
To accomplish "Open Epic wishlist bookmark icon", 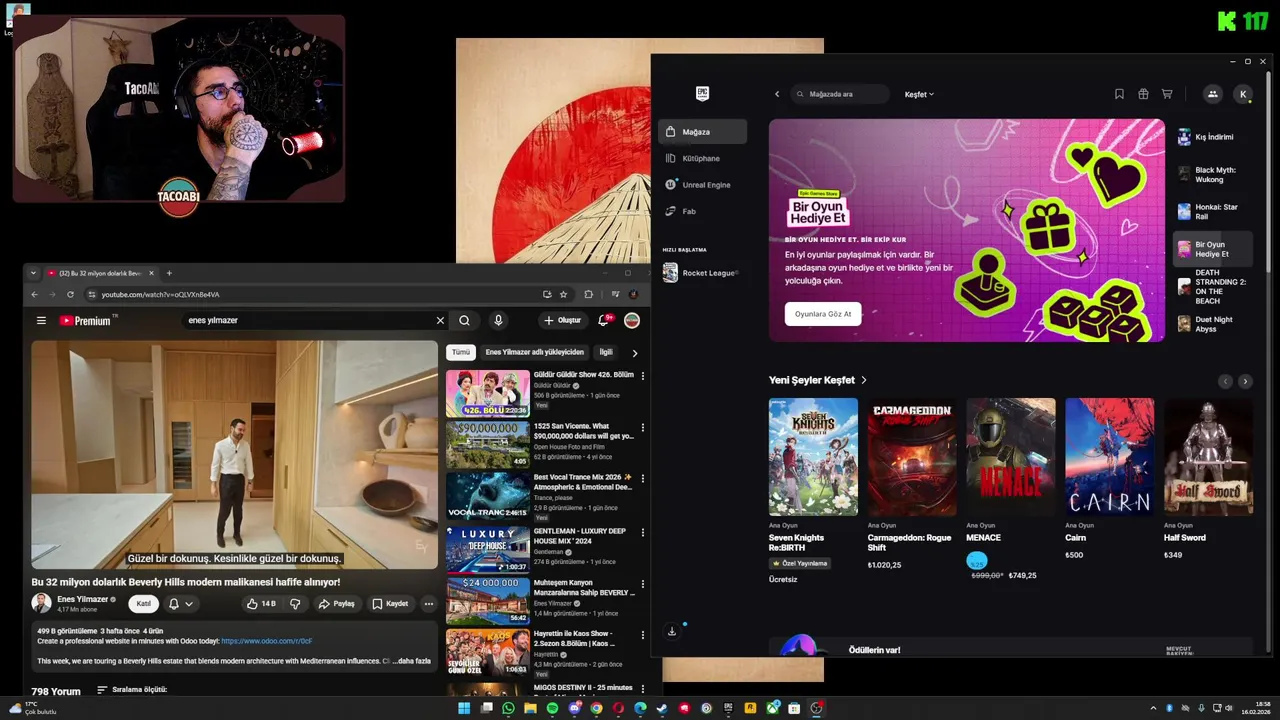I will (x=1119, y=94).
